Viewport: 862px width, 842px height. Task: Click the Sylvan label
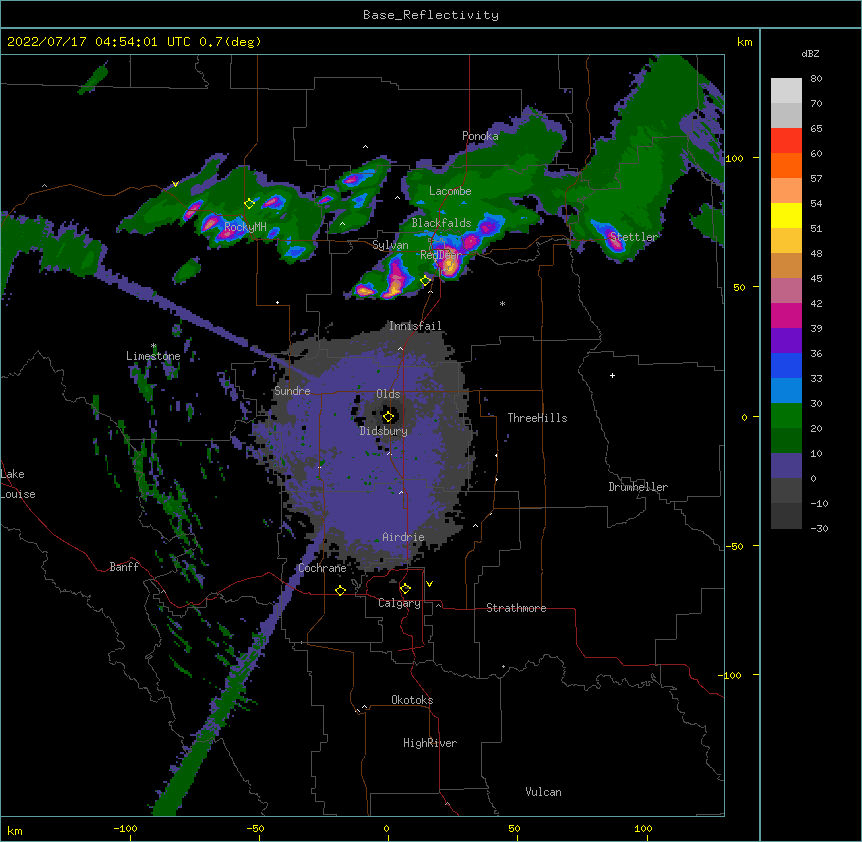390,245
